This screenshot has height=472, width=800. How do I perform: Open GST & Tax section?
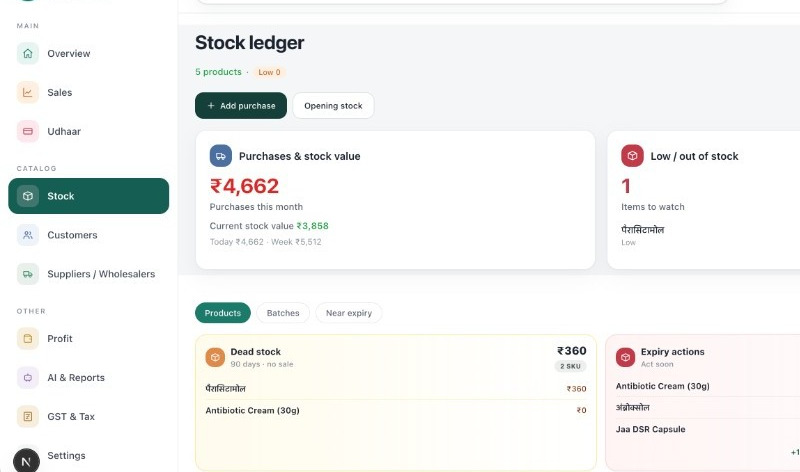click(x=89, y=416)
